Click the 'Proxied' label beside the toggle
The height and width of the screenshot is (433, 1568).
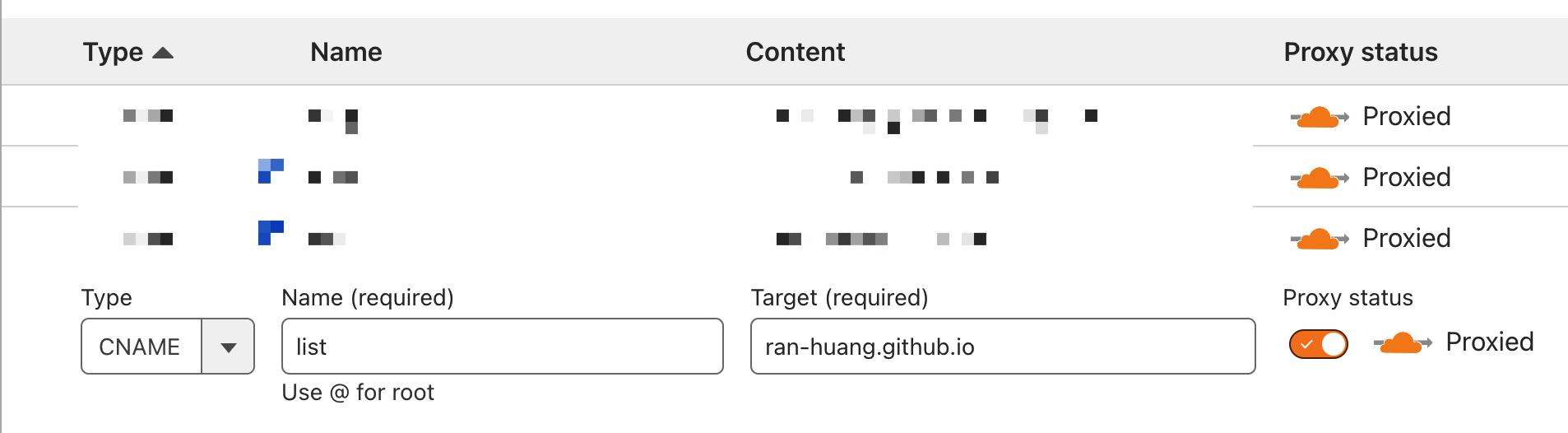click(1489, 342)
